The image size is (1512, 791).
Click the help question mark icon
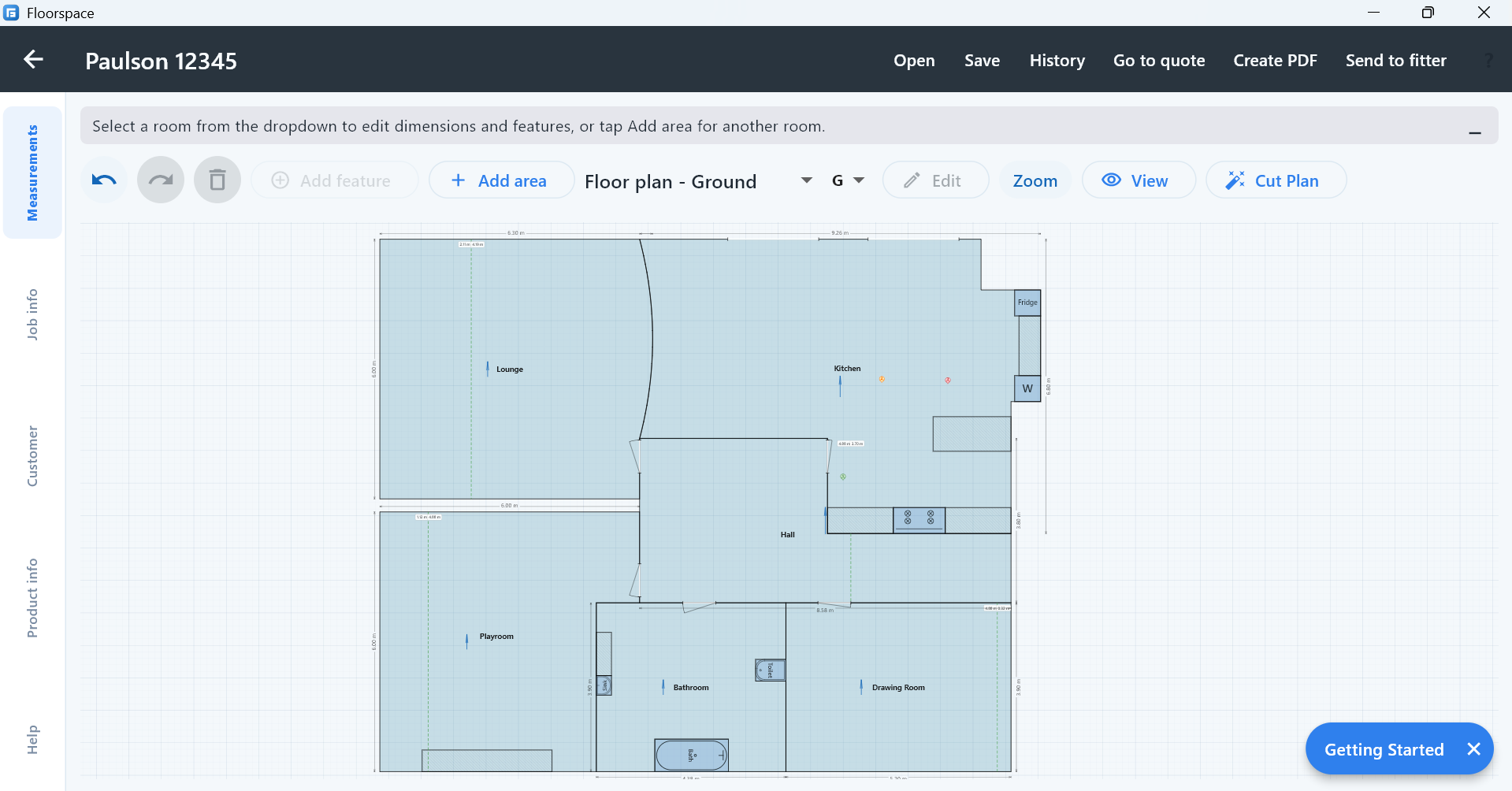coord(1488,61)
